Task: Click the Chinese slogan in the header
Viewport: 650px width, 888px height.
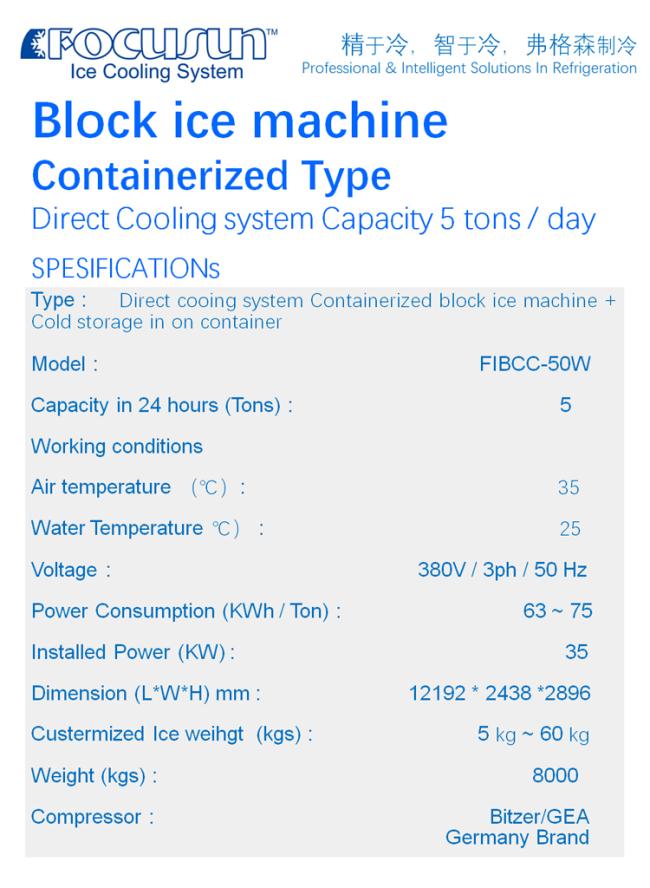Action: pyautogui.click(x=489, y=44)
